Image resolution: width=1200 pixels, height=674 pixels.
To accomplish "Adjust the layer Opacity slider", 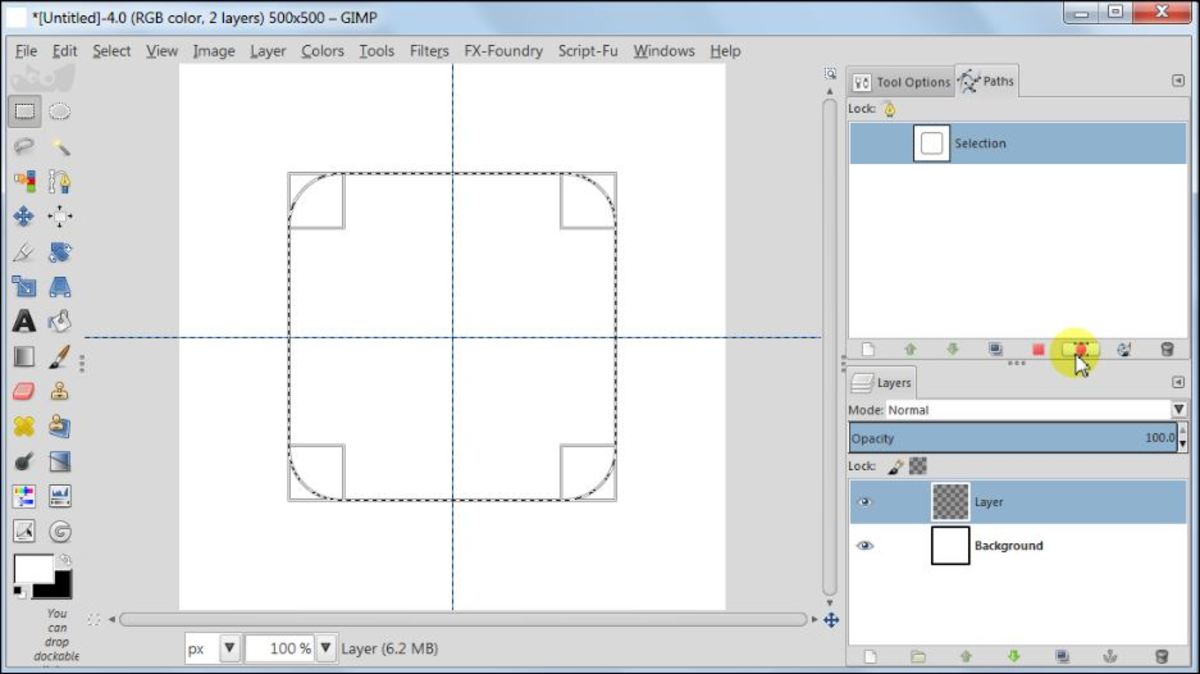I will [x=1010, y=438].
